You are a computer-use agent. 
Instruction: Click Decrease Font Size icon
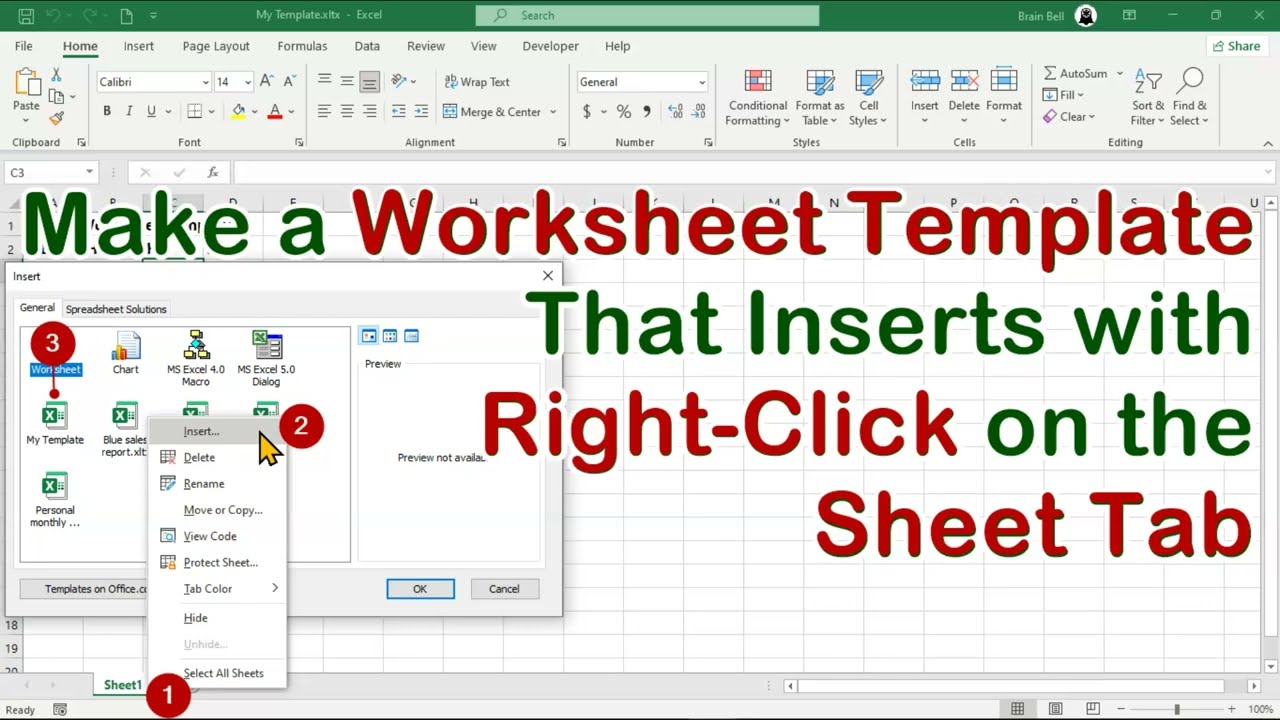[x=289, y=82]
